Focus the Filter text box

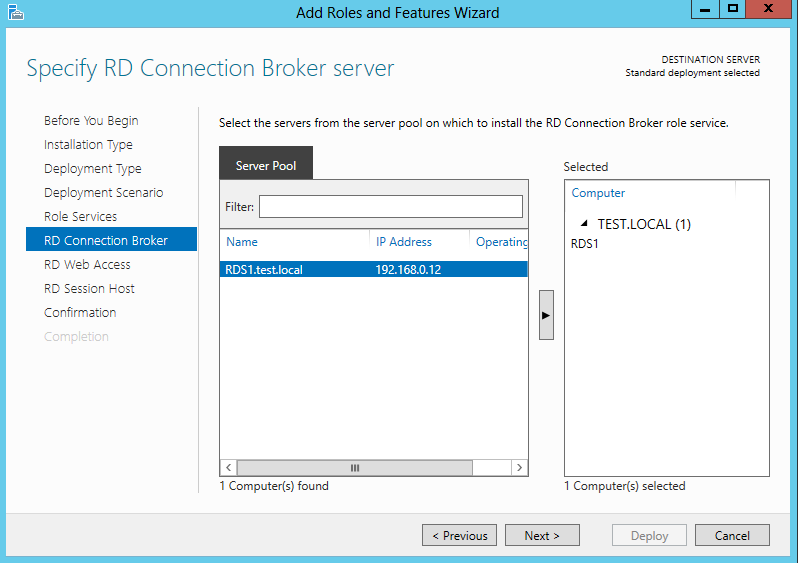pos(391,206)
